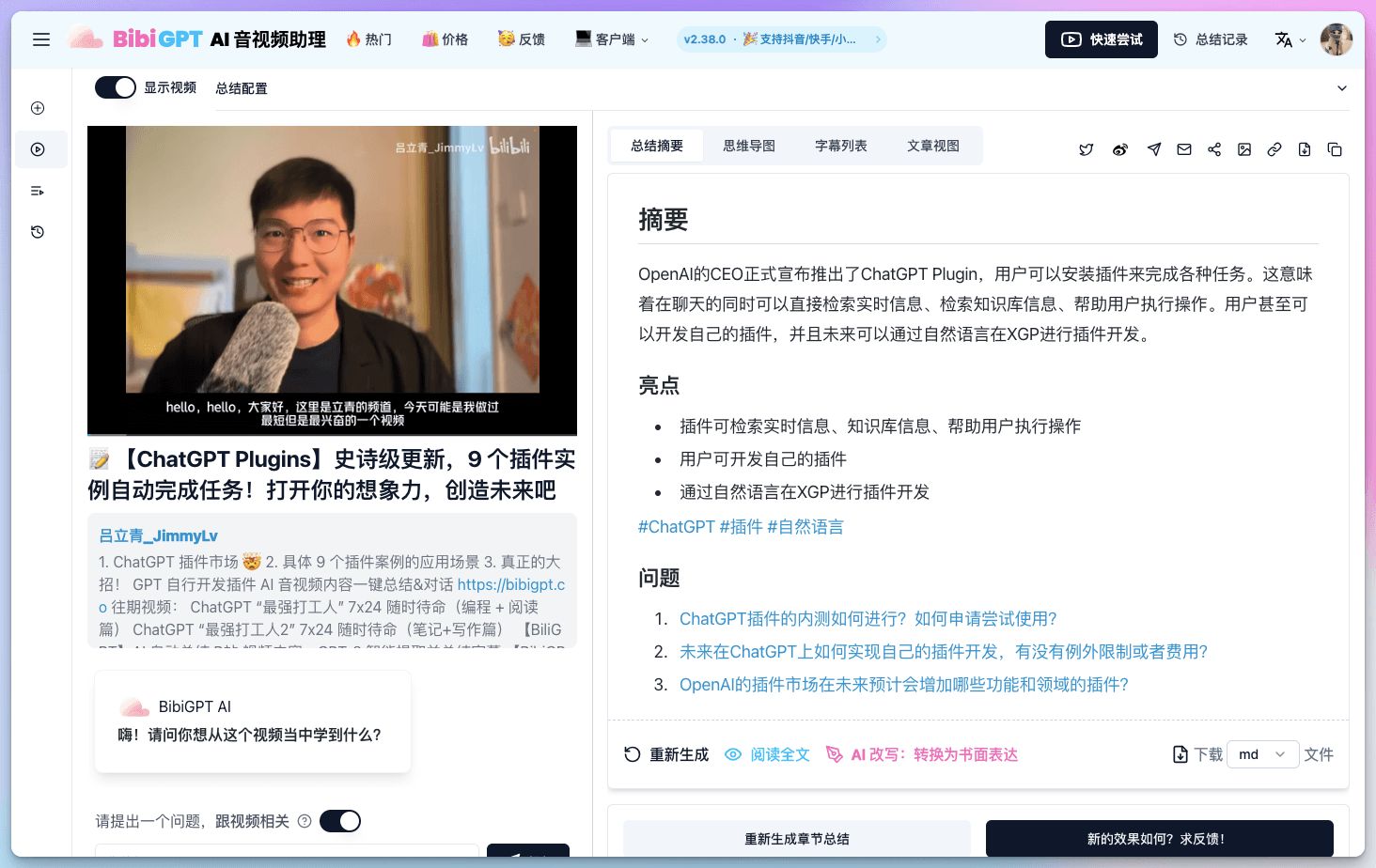1376x868 pixels.
Task: Click #自然语言 hashtag
Action: pos(805,527)
